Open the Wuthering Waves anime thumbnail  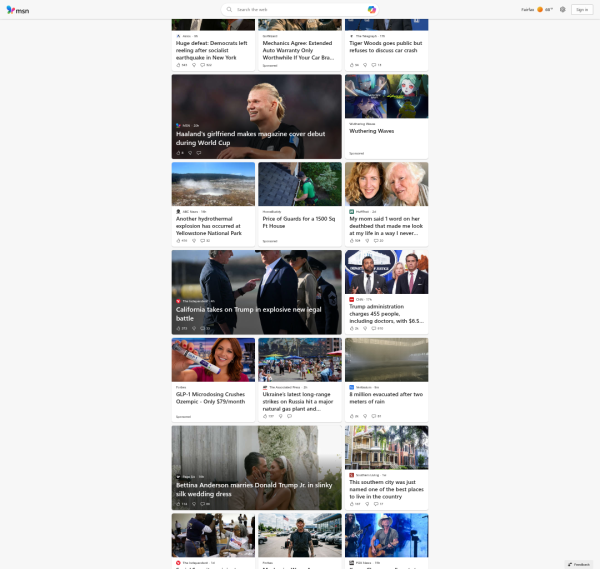point(386,96)
